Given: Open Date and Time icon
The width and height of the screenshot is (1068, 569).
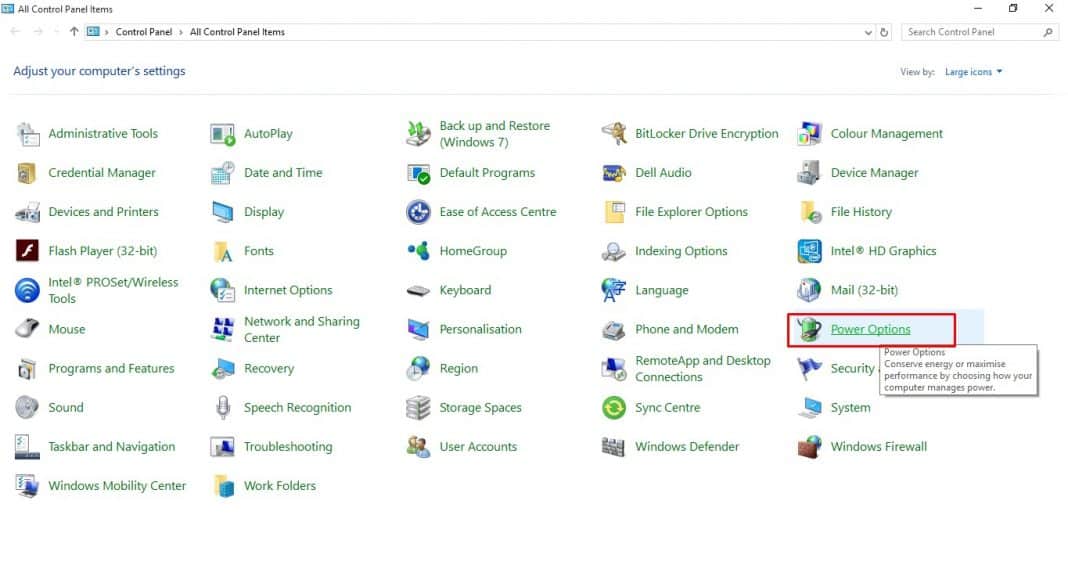Looking at the screenshot, I should [223, 173].
